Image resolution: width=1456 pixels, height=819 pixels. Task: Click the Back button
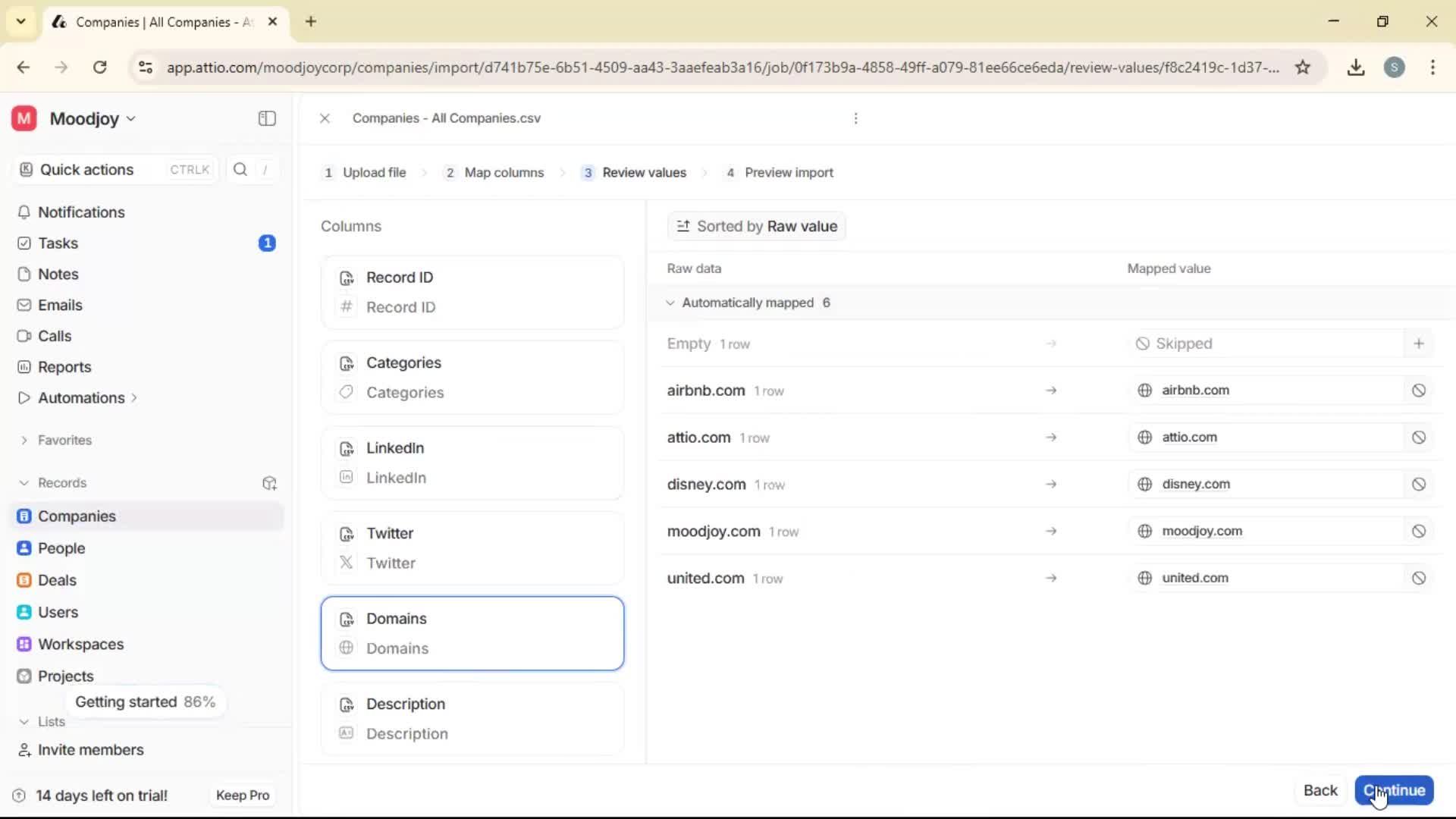pos(1319,790)
